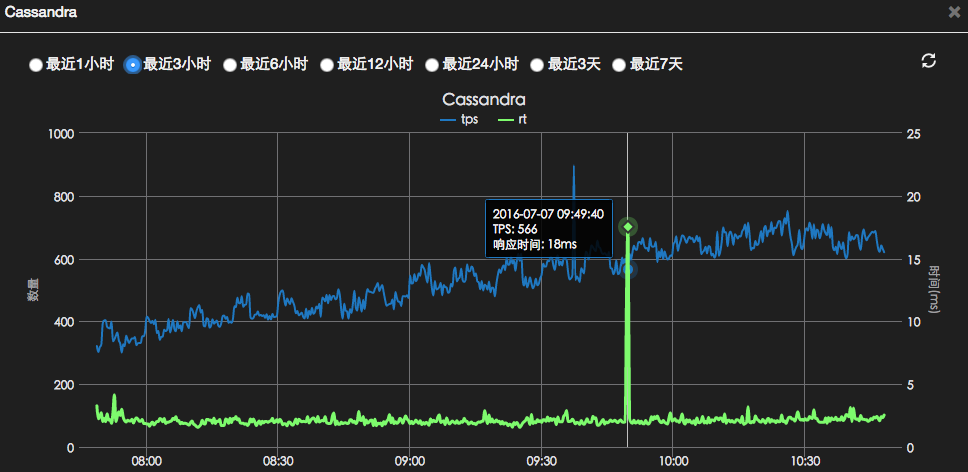Click the green rt spike marker
This screenshot has width=968, height=472.
click(x=628, y=227)
